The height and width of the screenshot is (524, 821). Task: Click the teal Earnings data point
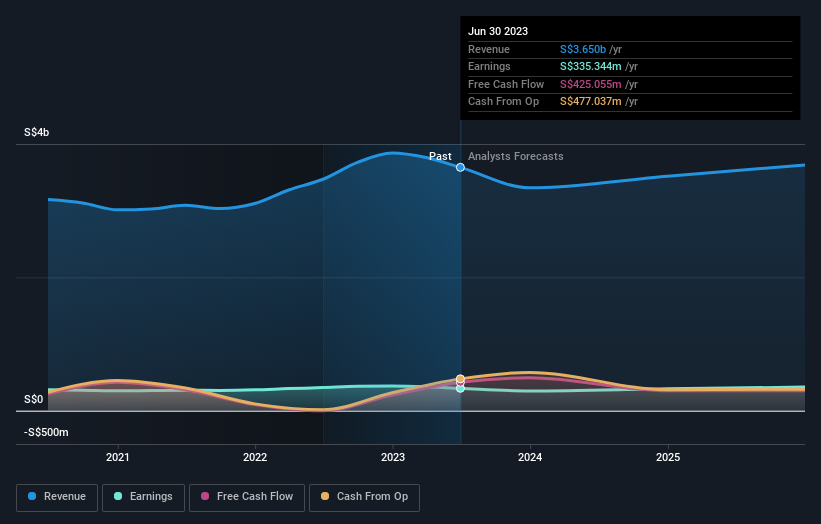pyautogui.click(x=460, y=388)
